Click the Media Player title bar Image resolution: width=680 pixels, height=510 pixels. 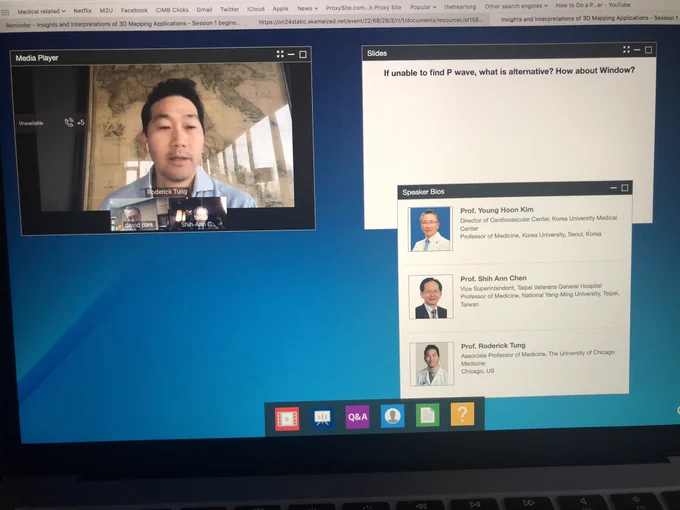160,56
